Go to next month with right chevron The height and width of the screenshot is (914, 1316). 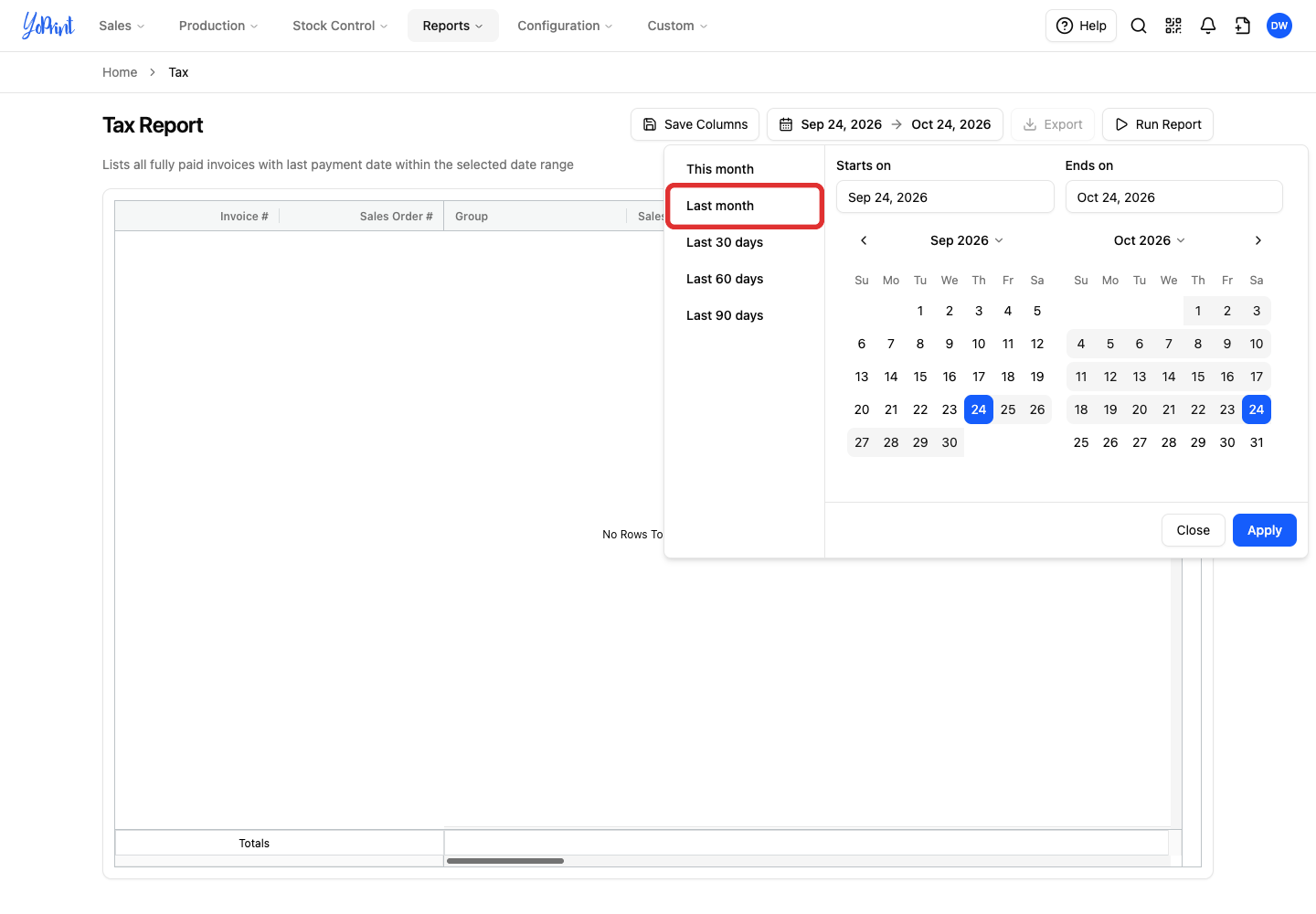point(1258,240)
